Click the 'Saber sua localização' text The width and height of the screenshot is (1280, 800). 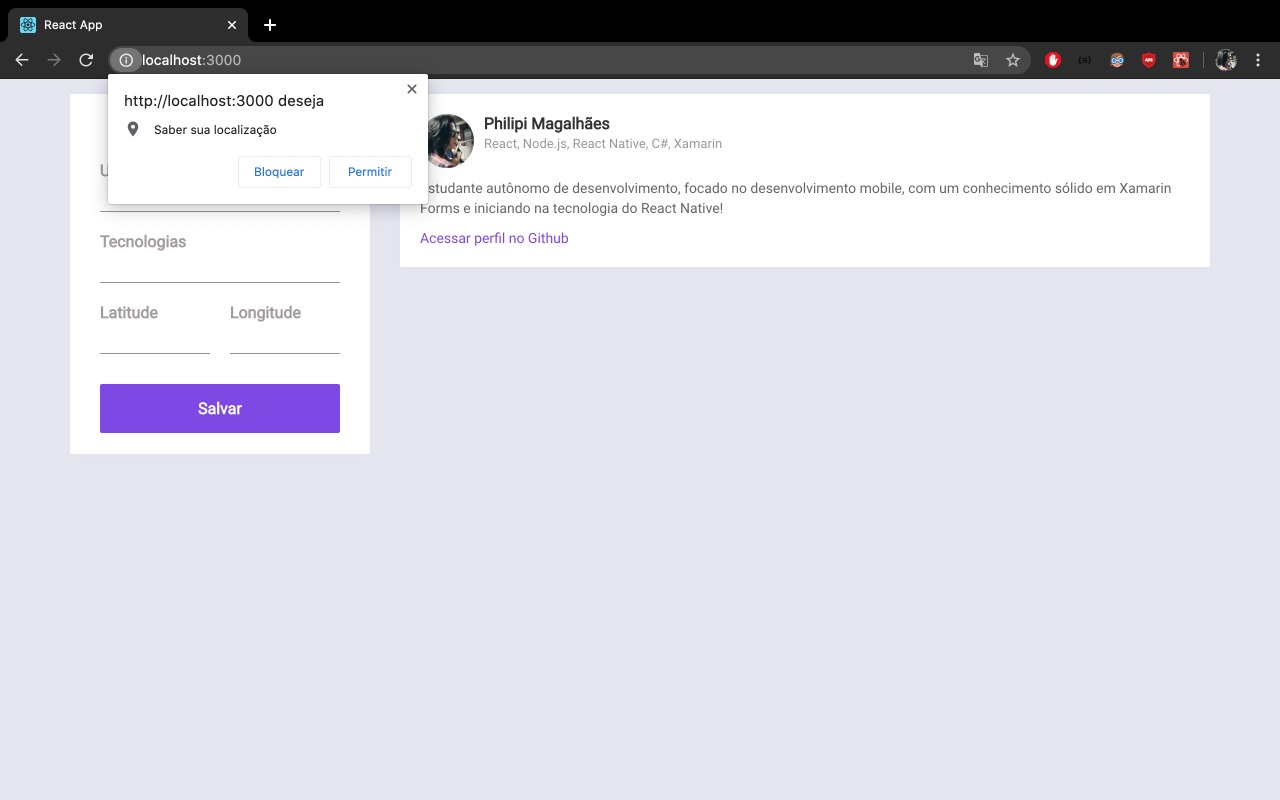[x=215, y=130]
